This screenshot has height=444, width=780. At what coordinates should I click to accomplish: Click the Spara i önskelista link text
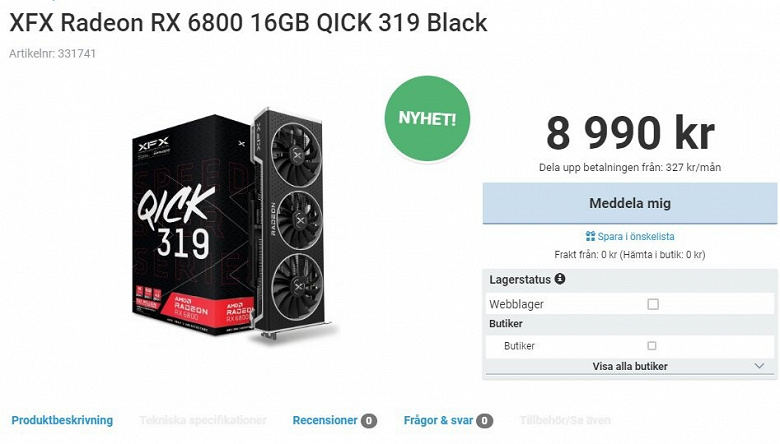[x=636, y=237]
